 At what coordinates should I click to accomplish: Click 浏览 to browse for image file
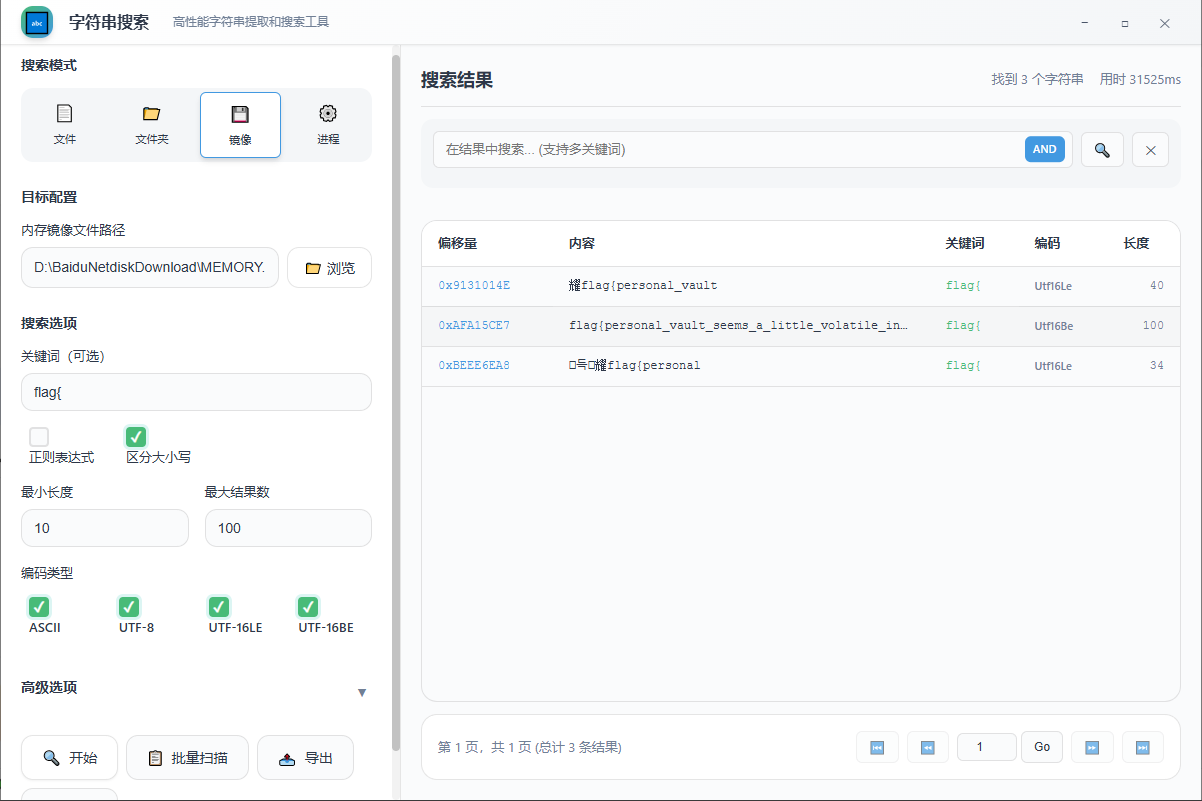pos(329,268)
